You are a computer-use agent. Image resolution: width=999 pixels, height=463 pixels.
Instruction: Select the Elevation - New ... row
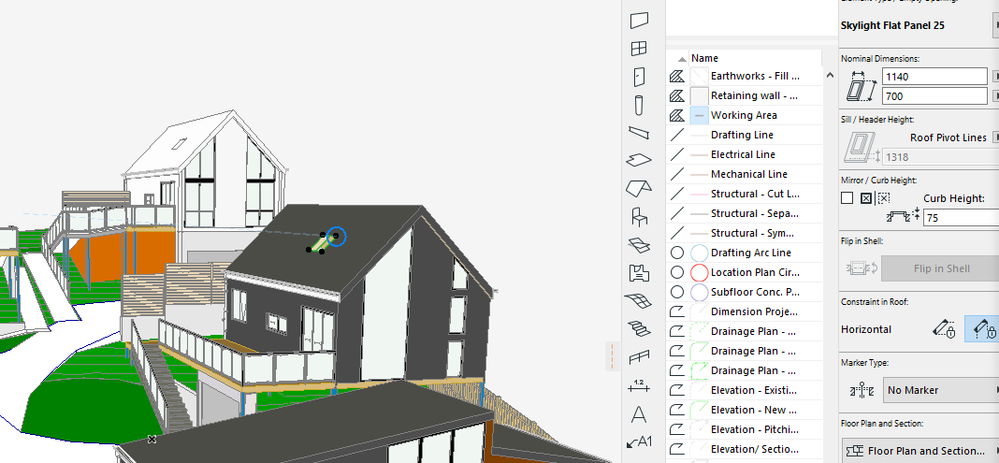[744, 410]
